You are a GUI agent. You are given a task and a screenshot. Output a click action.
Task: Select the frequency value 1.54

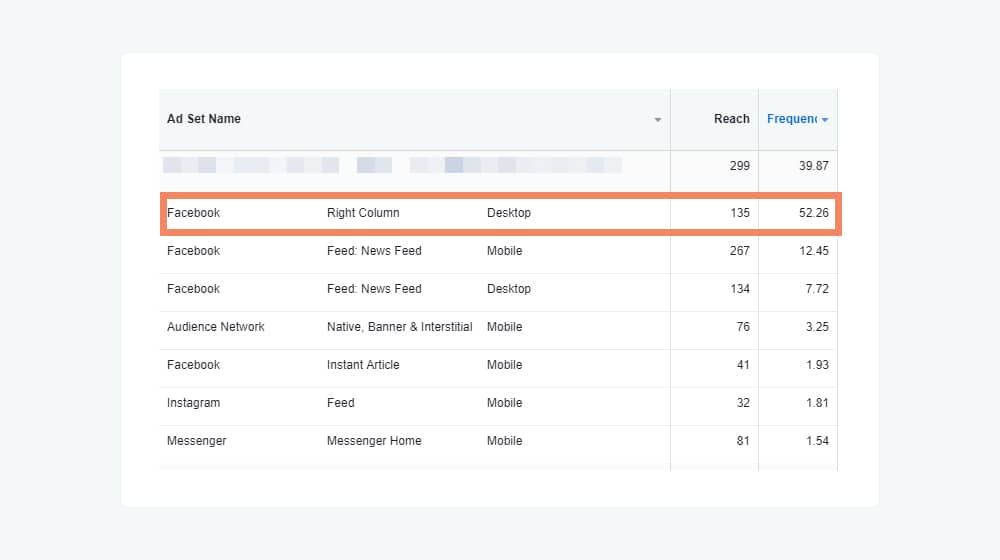click(817, 441)
